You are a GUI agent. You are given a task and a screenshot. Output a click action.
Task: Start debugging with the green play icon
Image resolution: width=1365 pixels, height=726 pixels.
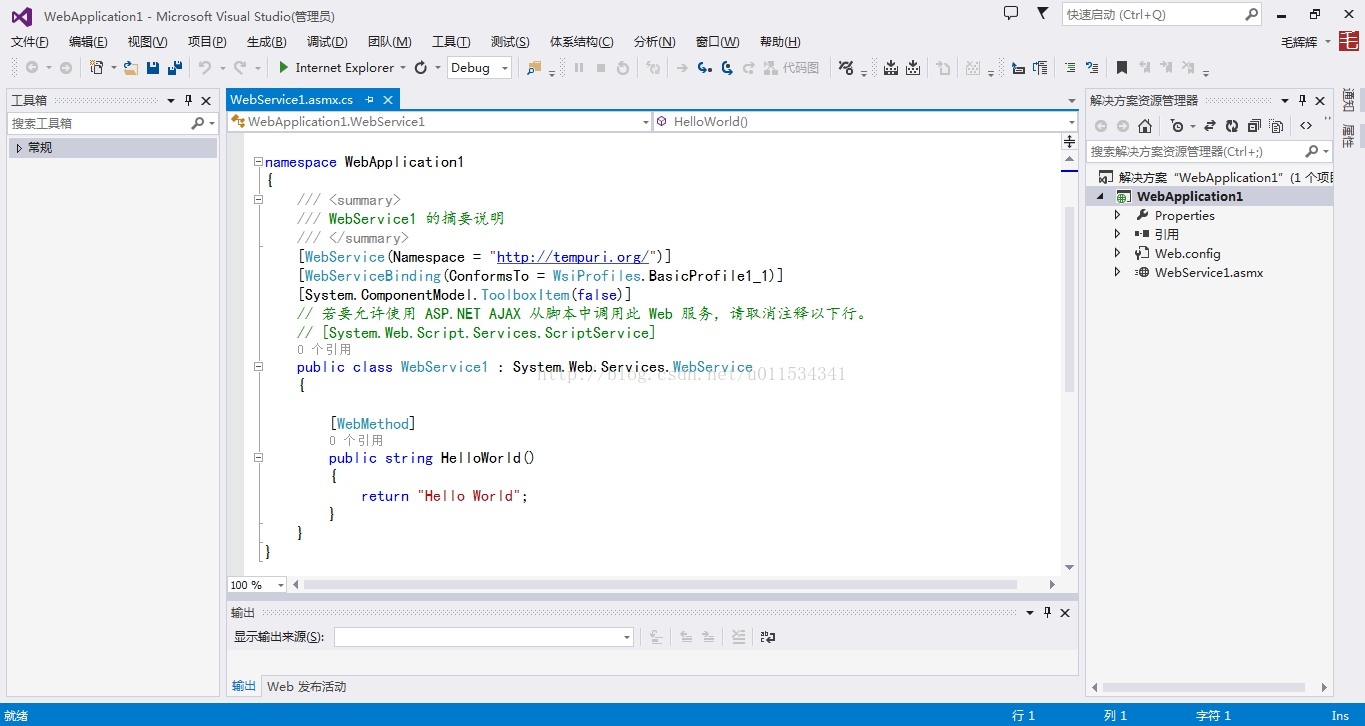click(x=284, y=68)
